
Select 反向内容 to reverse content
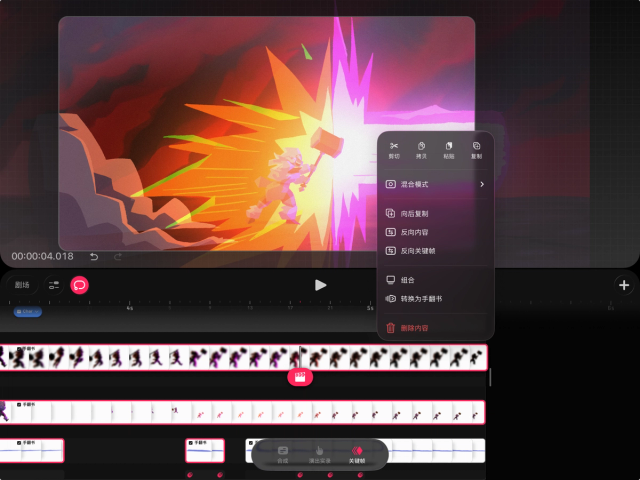[435, 232]
